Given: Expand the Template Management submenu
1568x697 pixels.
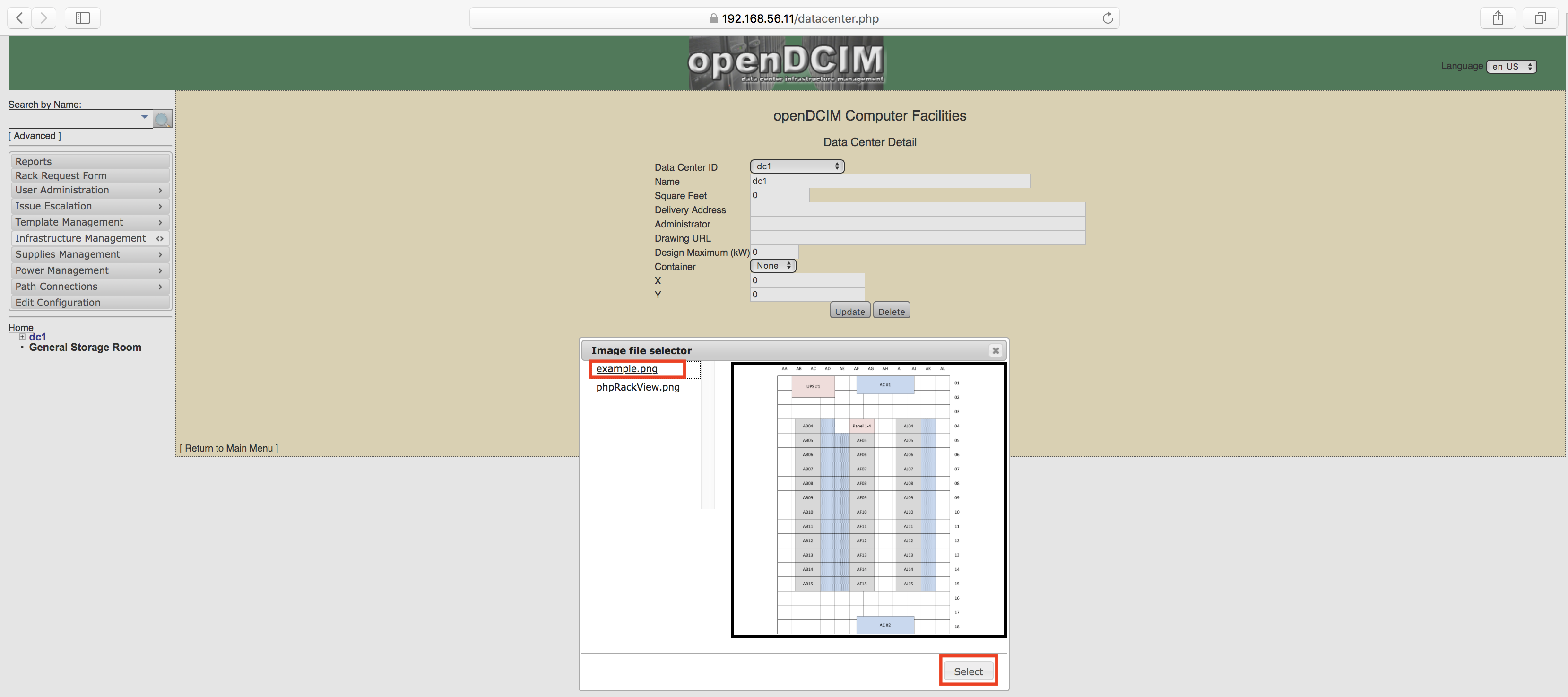Looking at the screenshot, I should tap(90, 222).
